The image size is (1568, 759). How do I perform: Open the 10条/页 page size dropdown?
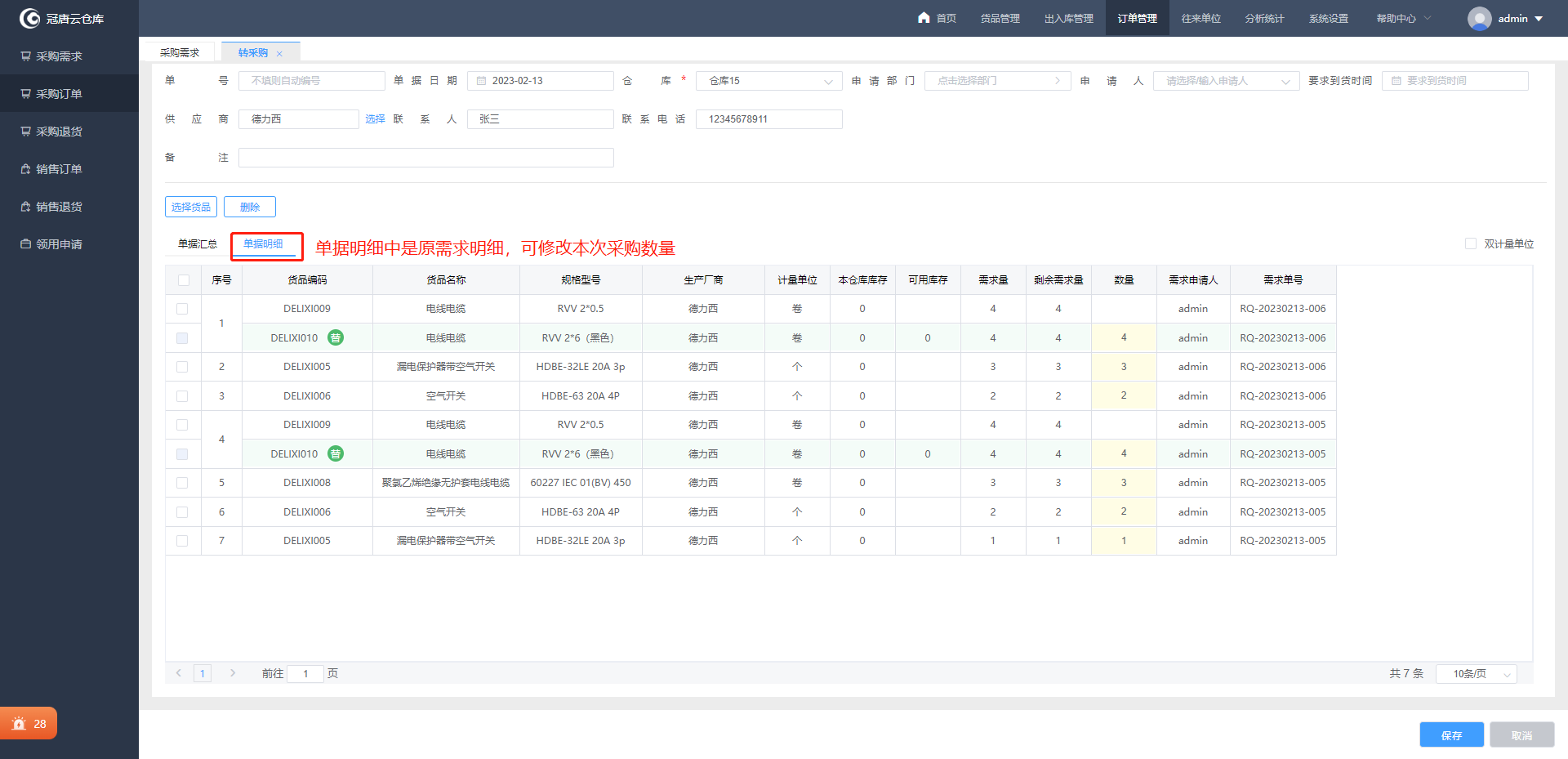1476,674
